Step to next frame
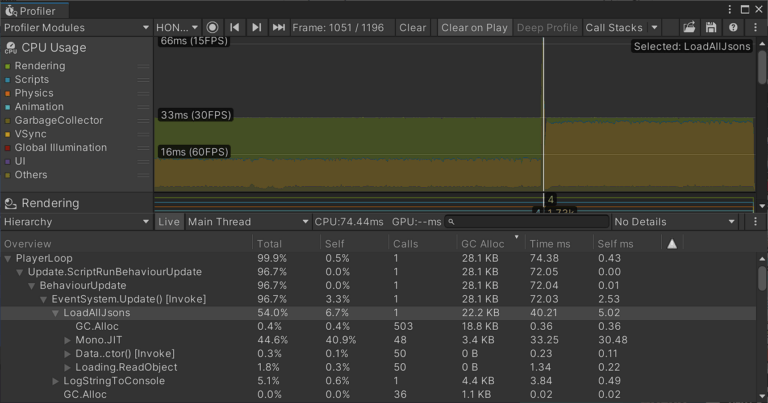Viewport: 768px width, 403px height. pyautogui.click(x=257, y=28)
